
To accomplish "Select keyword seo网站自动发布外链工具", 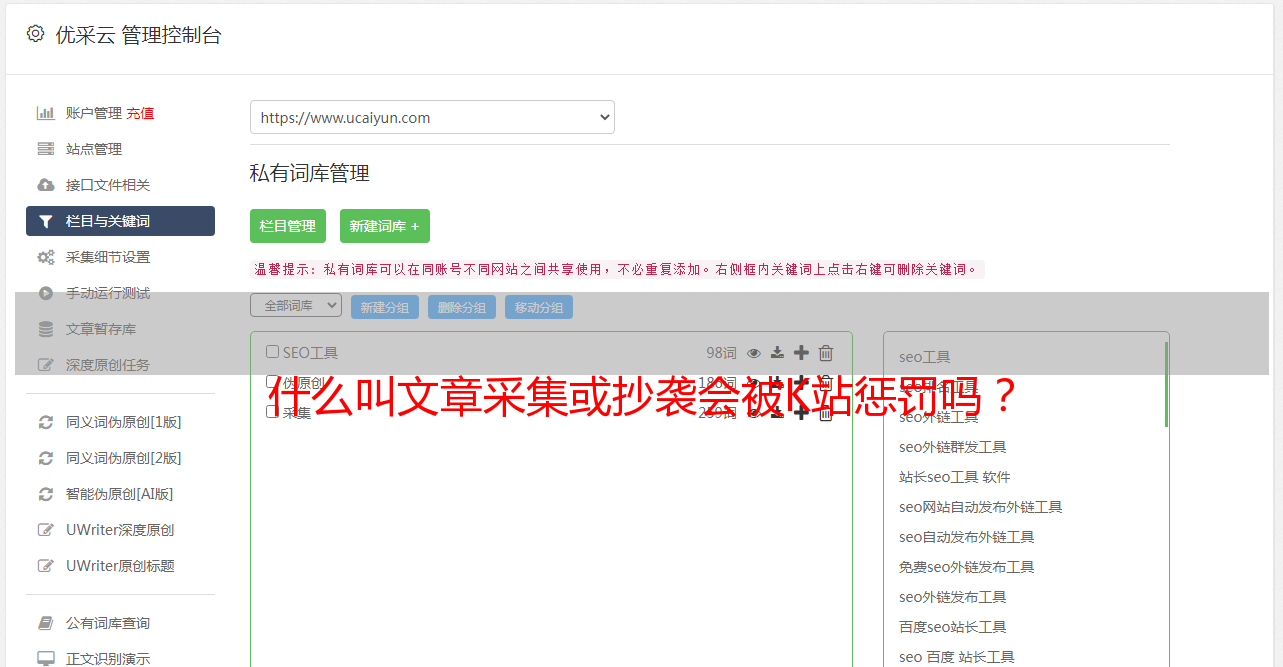I will [x=981, y=507].
